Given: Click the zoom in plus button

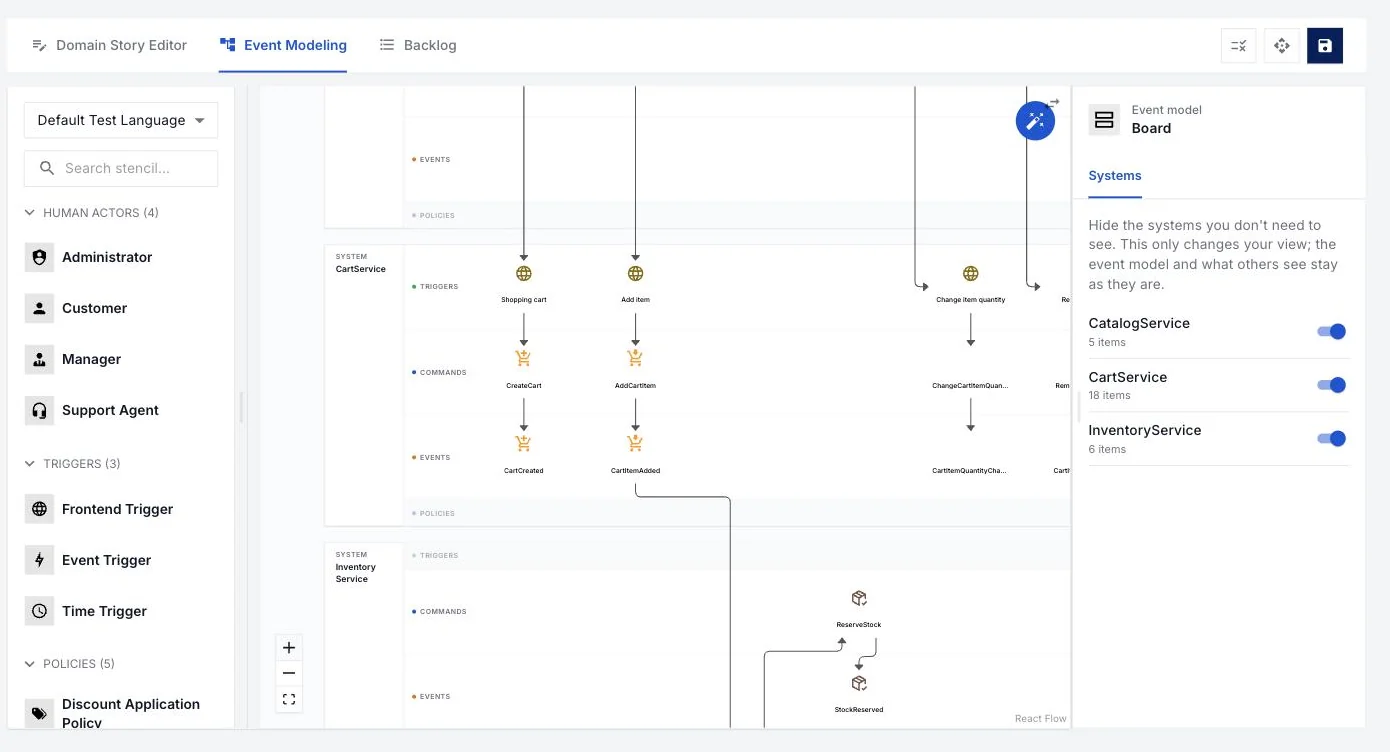Looking at the screenshot, I should click(x=289, y=647).
